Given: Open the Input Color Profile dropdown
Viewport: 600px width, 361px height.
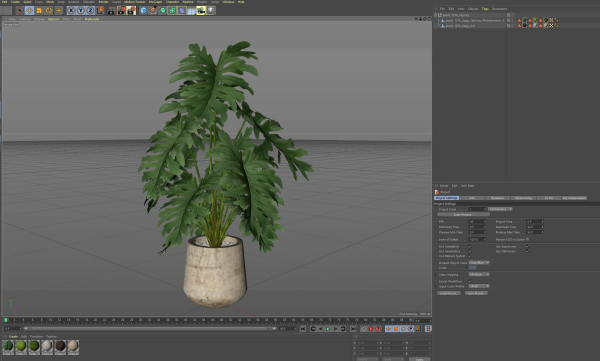Looking at the screenshot, I should click(x=479, y=286).
